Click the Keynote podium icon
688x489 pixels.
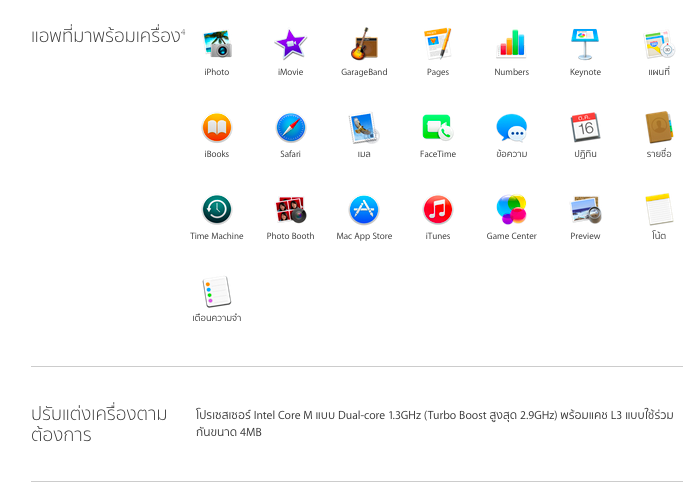(x=585, y=44)
